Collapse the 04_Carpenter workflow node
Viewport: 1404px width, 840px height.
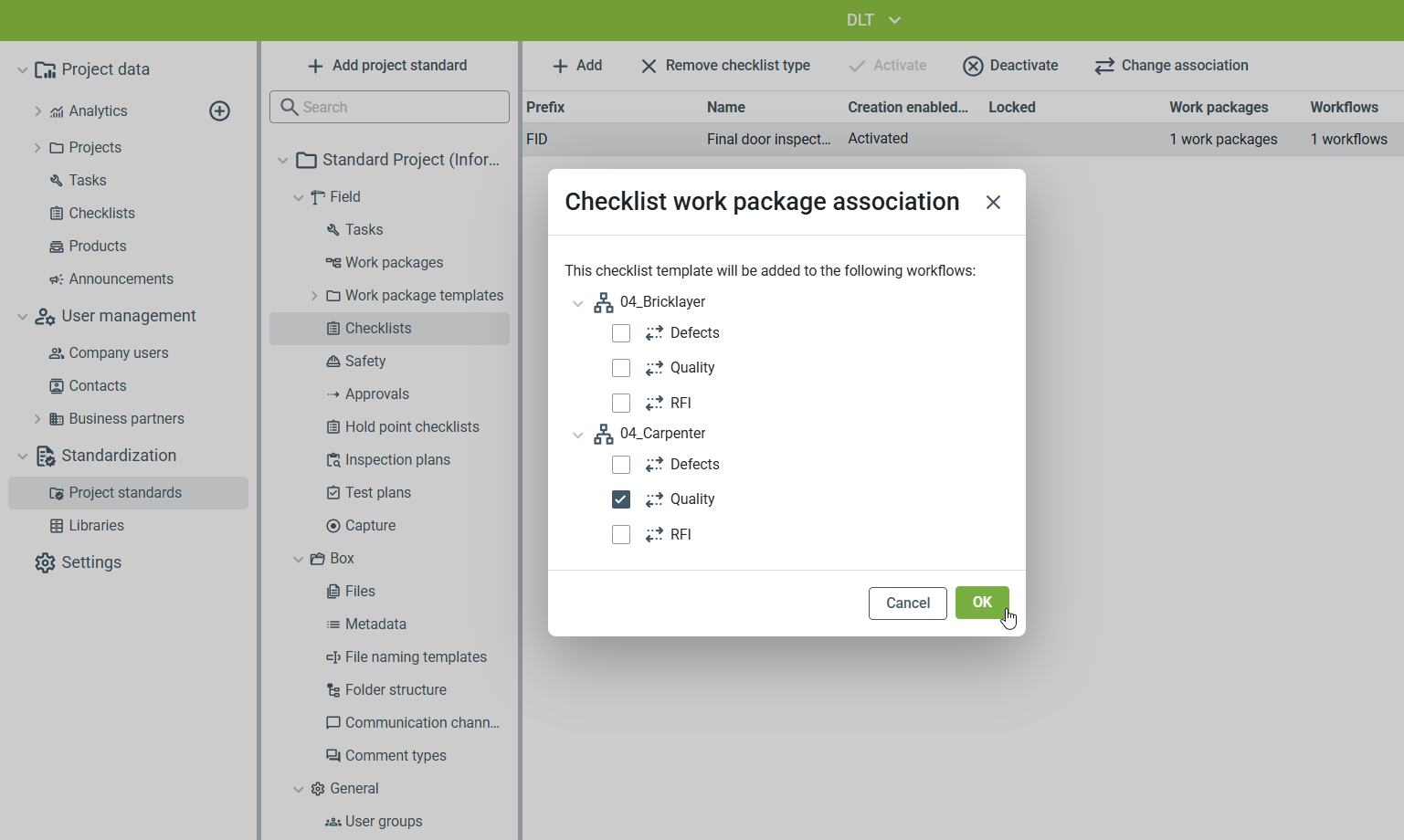[x=577, y=435]
